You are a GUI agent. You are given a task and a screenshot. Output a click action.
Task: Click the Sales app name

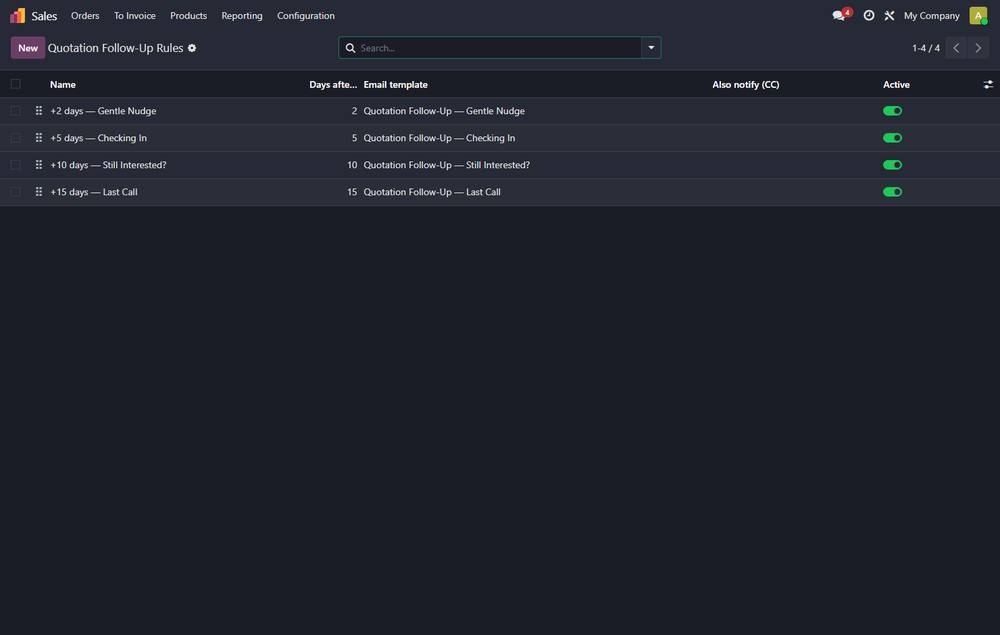(44, 16)
